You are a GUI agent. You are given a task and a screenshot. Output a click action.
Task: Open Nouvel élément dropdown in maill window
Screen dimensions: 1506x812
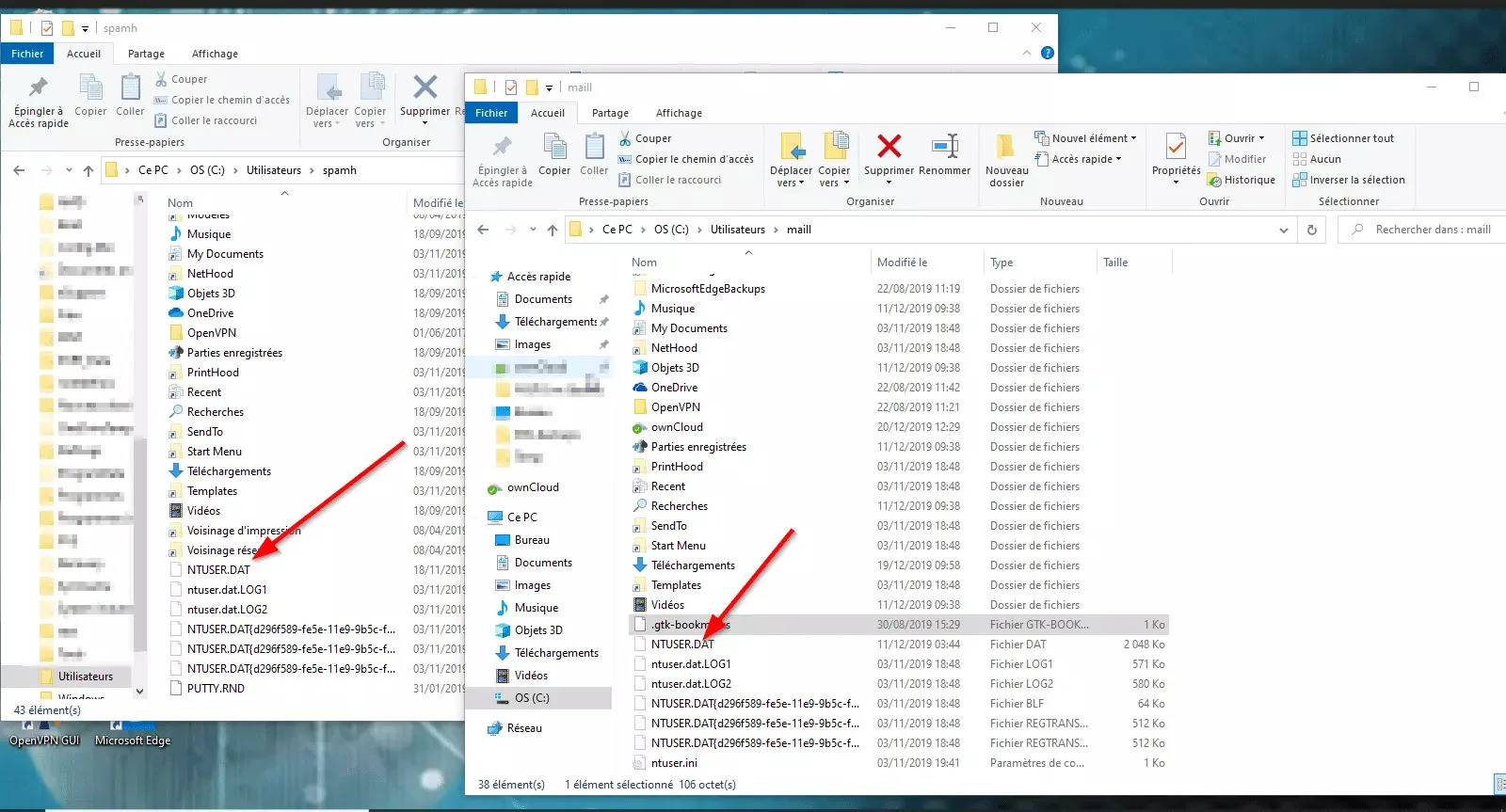point(1085,138)
